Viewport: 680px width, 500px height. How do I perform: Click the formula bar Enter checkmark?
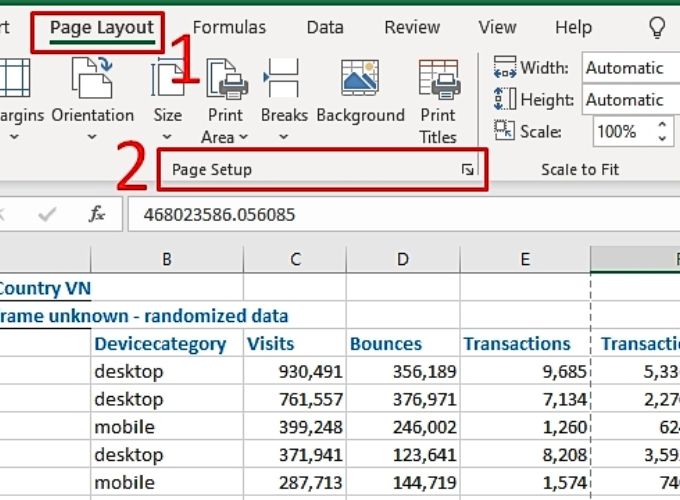tap(47, 214)
